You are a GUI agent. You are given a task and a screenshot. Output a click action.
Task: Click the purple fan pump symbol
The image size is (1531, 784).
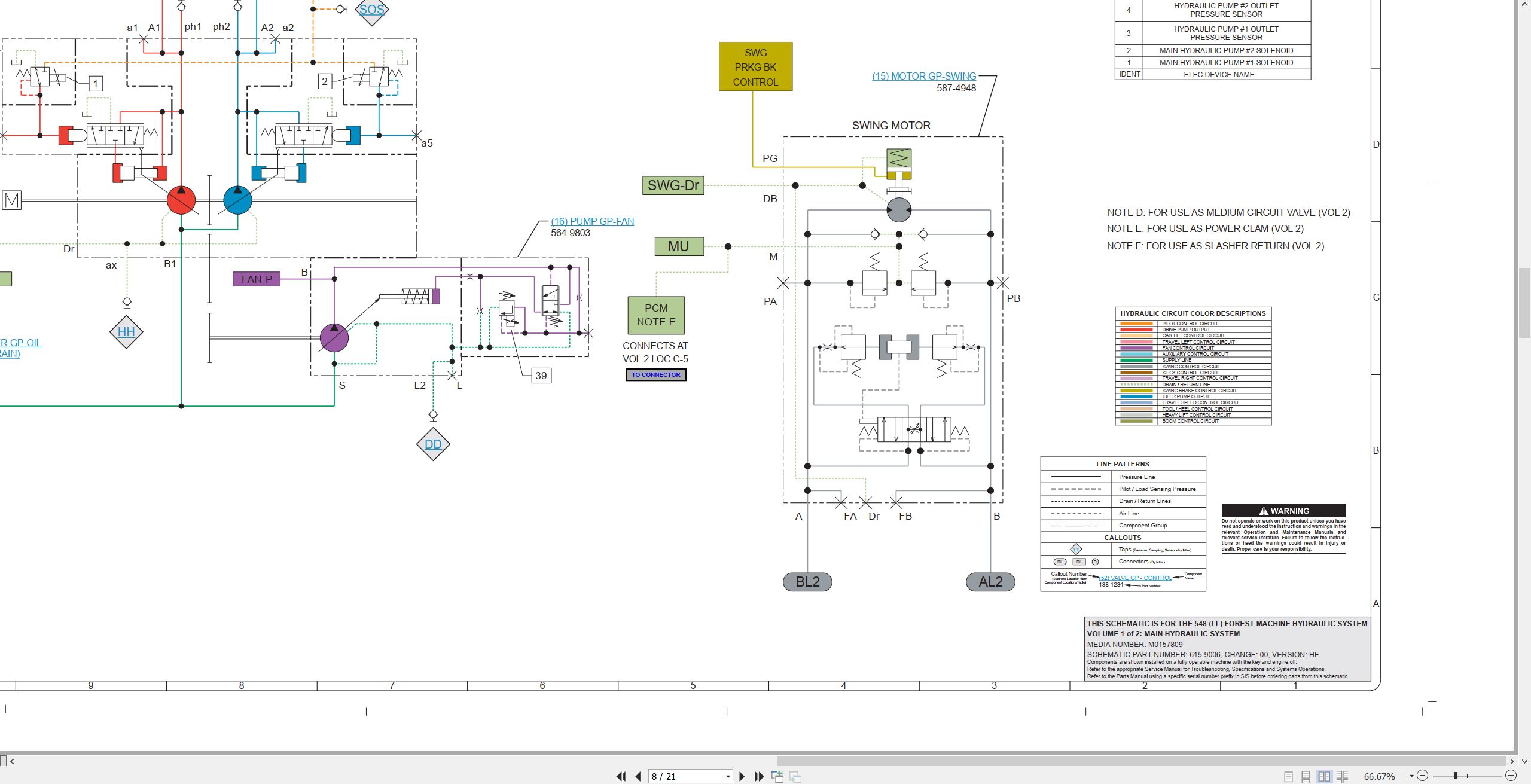[x=334, y=338]
